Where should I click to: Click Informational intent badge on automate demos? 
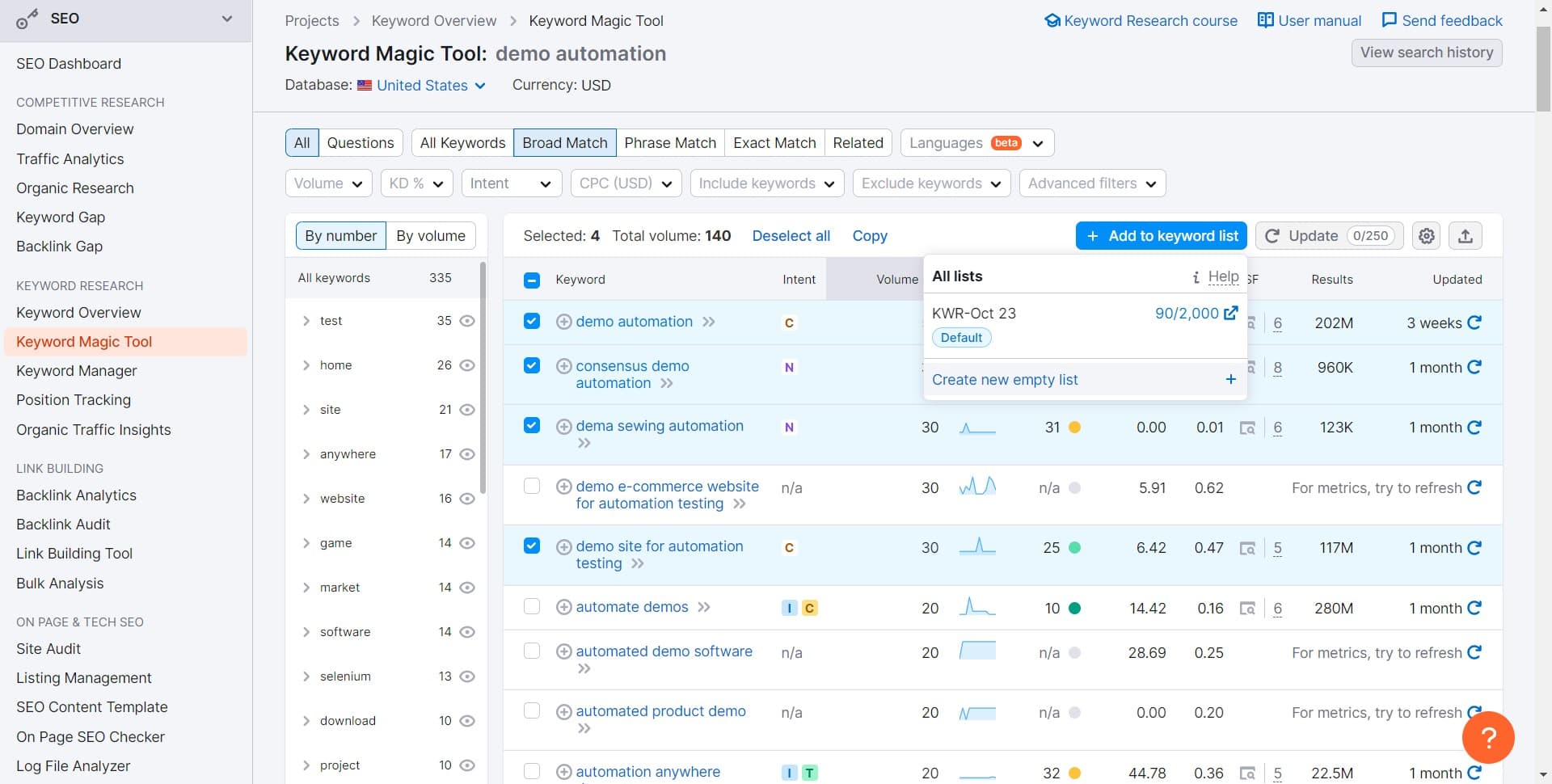tap(790, 608)
